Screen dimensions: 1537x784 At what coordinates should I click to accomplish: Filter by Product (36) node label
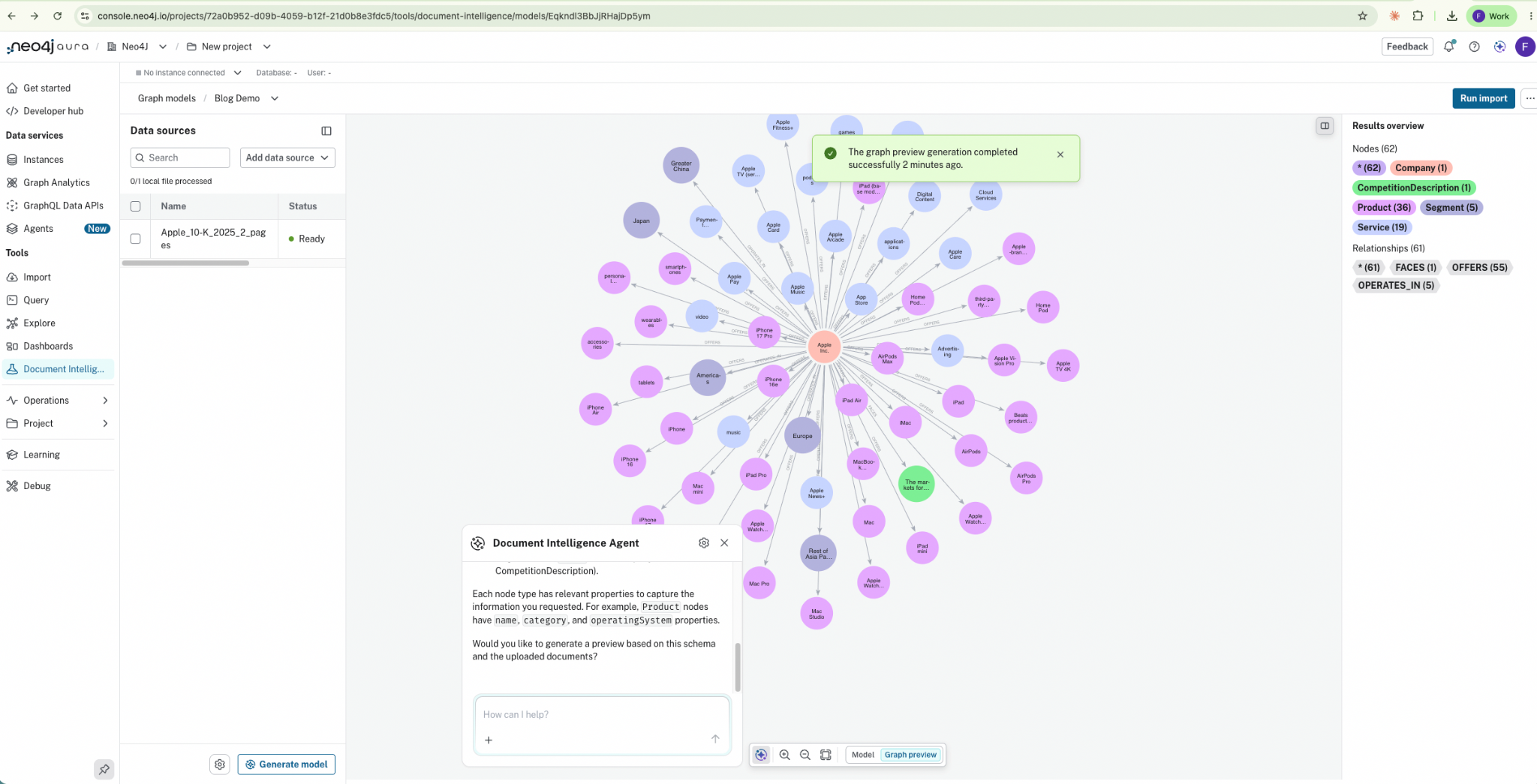point(1384,208)
